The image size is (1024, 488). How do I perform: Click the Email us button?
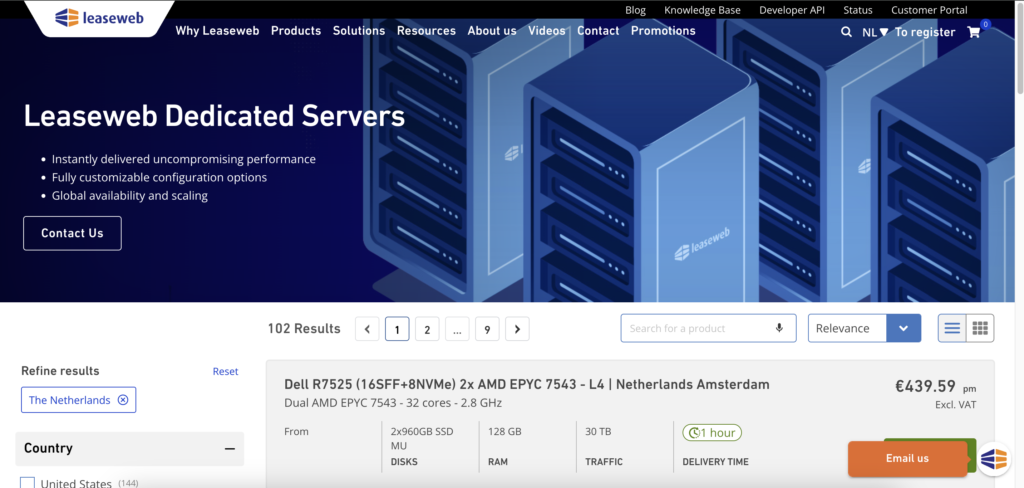907,458
